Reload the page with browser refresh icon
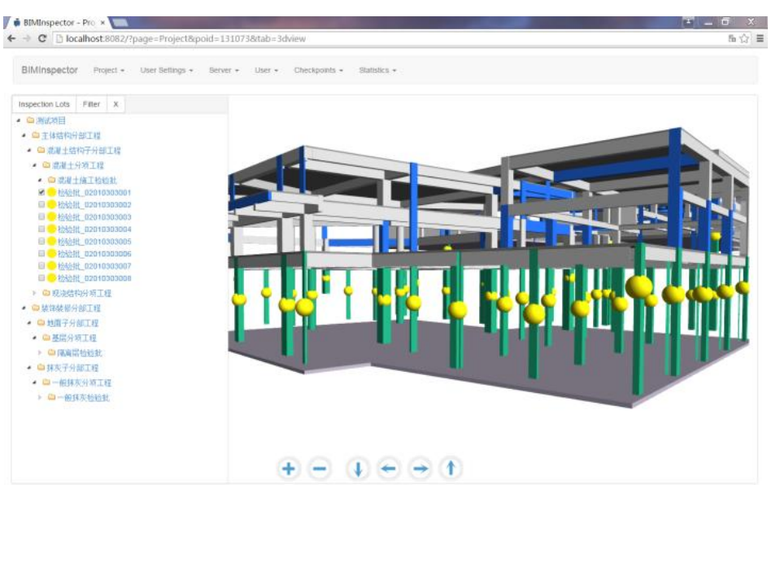 [x=42, y=38]
